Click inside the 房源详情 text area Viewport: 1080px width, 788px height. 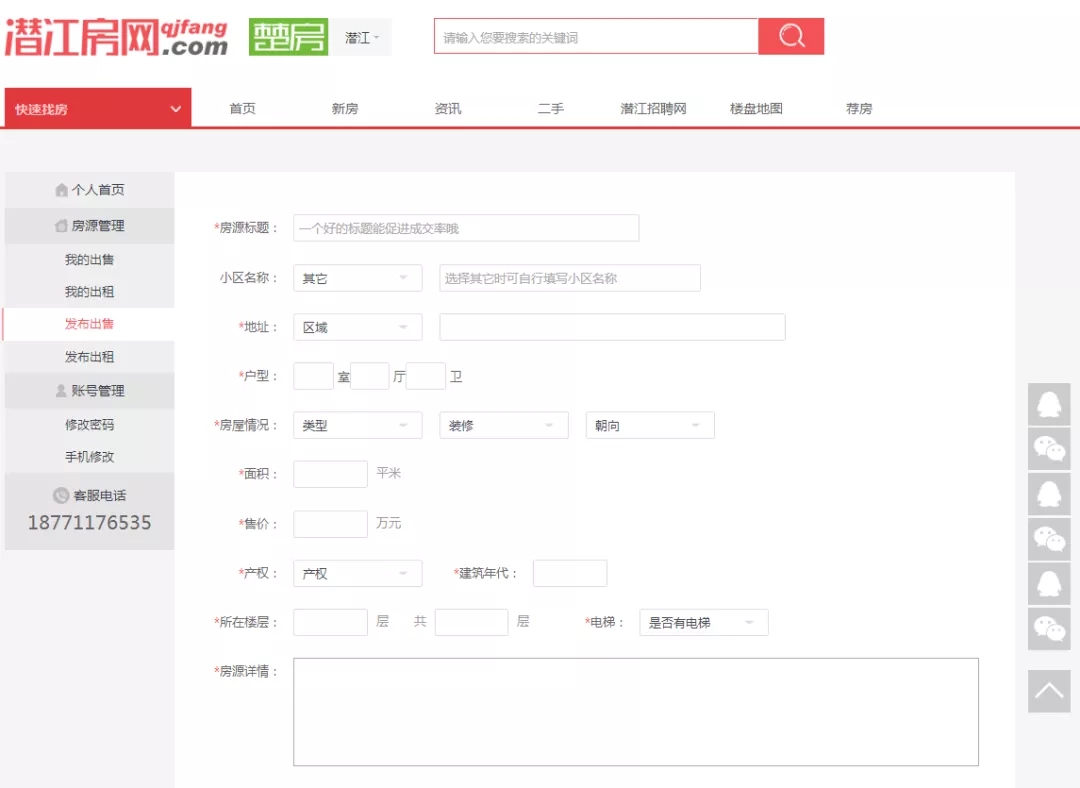(x=635, y=712)
